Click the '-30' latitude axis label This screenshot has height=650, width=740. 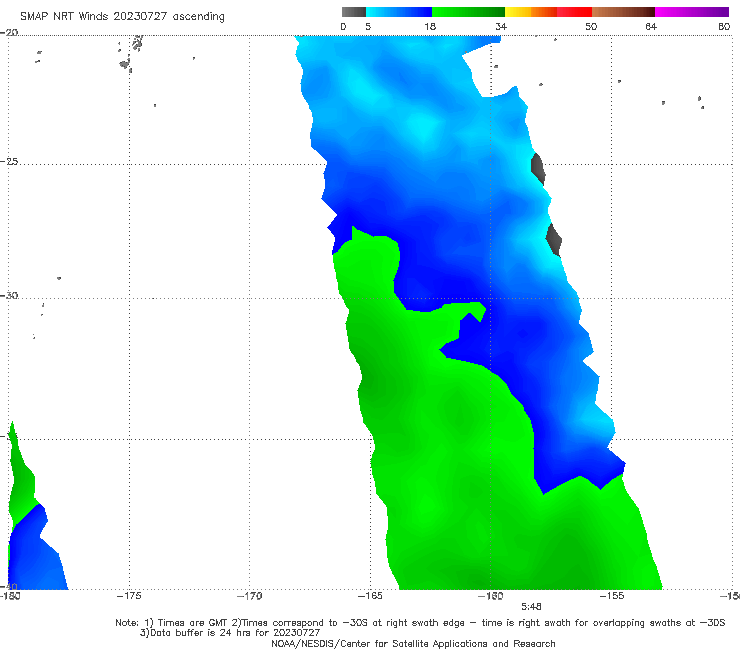pyautogui.click(x=9, y=296)
